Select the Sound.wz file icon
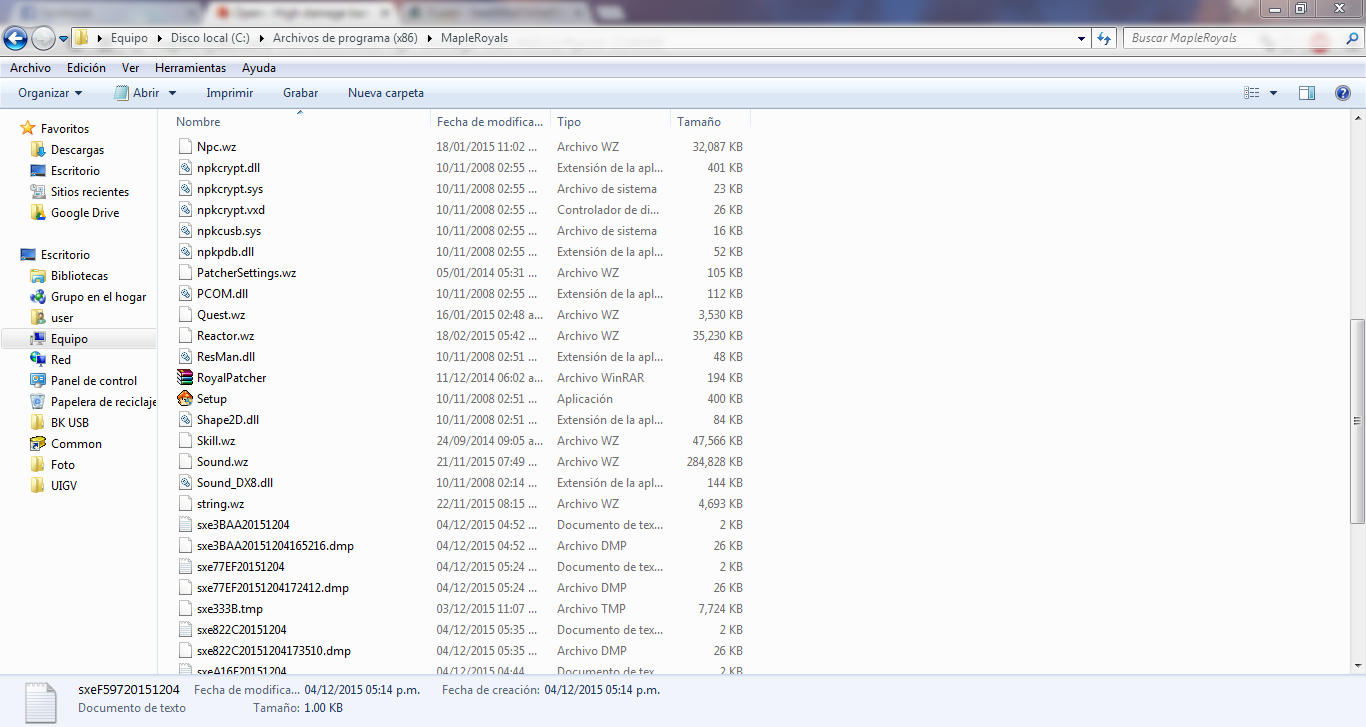 click(185, 461)
